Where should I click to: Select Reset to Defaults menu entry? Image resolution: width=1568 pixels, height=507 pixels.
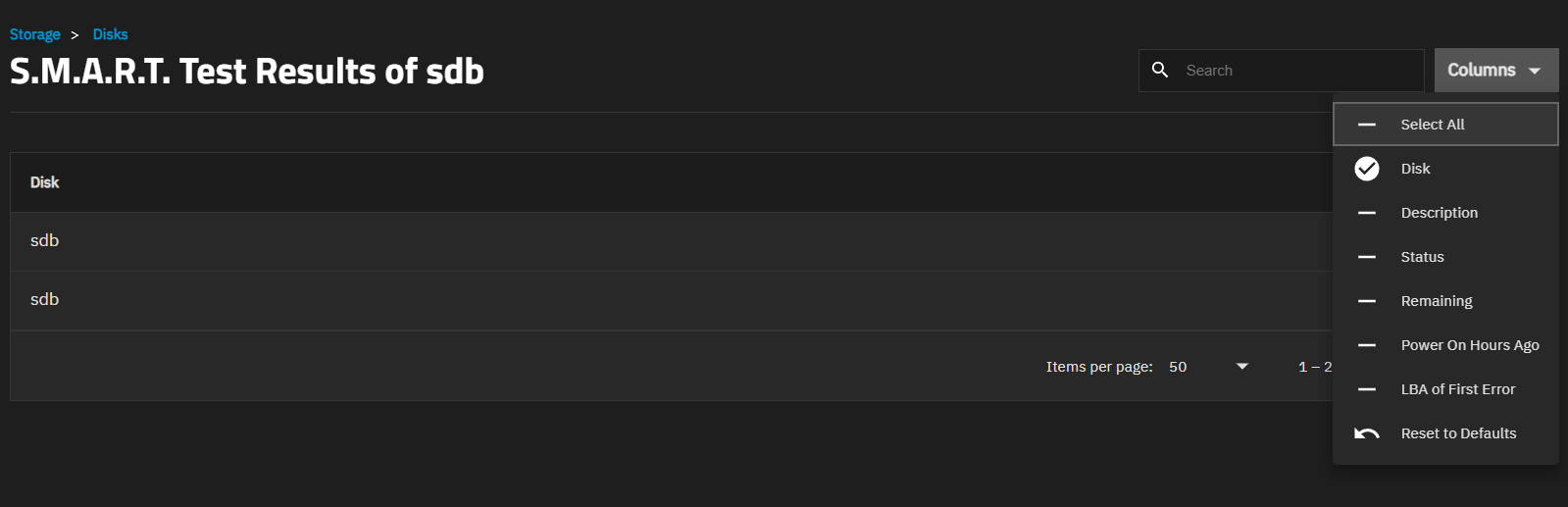coord(1458,433)
